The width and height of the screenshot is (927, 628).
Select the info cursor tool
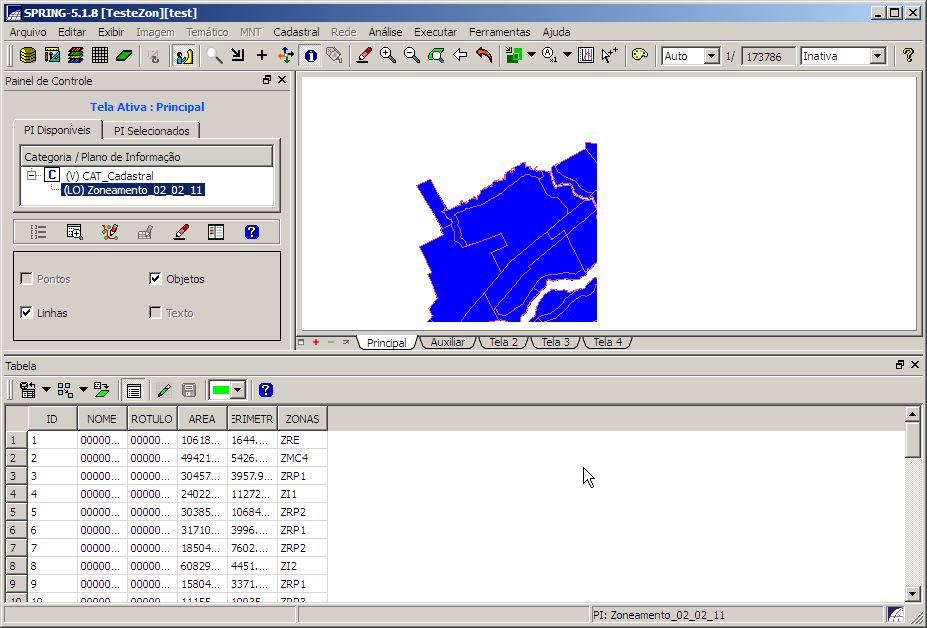[311, 56]
